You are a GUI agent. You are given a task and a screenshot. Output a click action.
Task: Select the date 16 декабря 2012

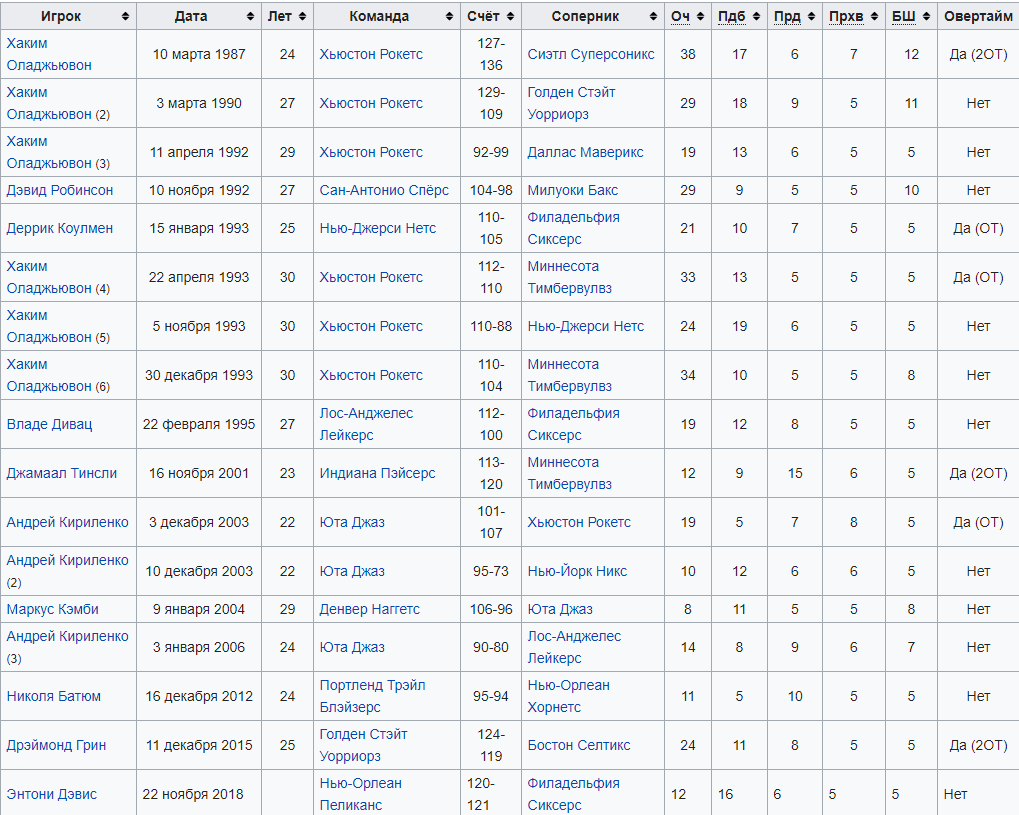(199, 696)
